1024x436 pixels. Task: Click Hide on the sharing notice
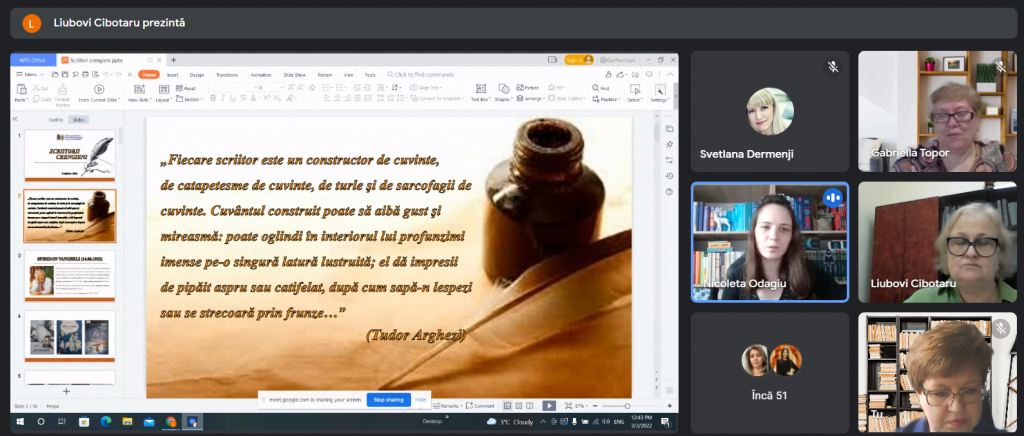[421, 399]
